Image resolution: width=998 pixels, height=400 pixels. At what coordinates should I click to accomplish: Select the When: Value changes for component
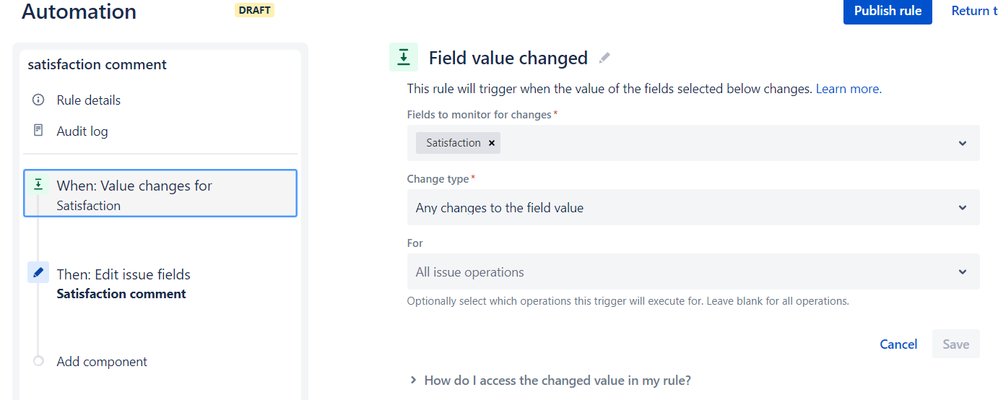pyautogui.click(x=160, y=193)
